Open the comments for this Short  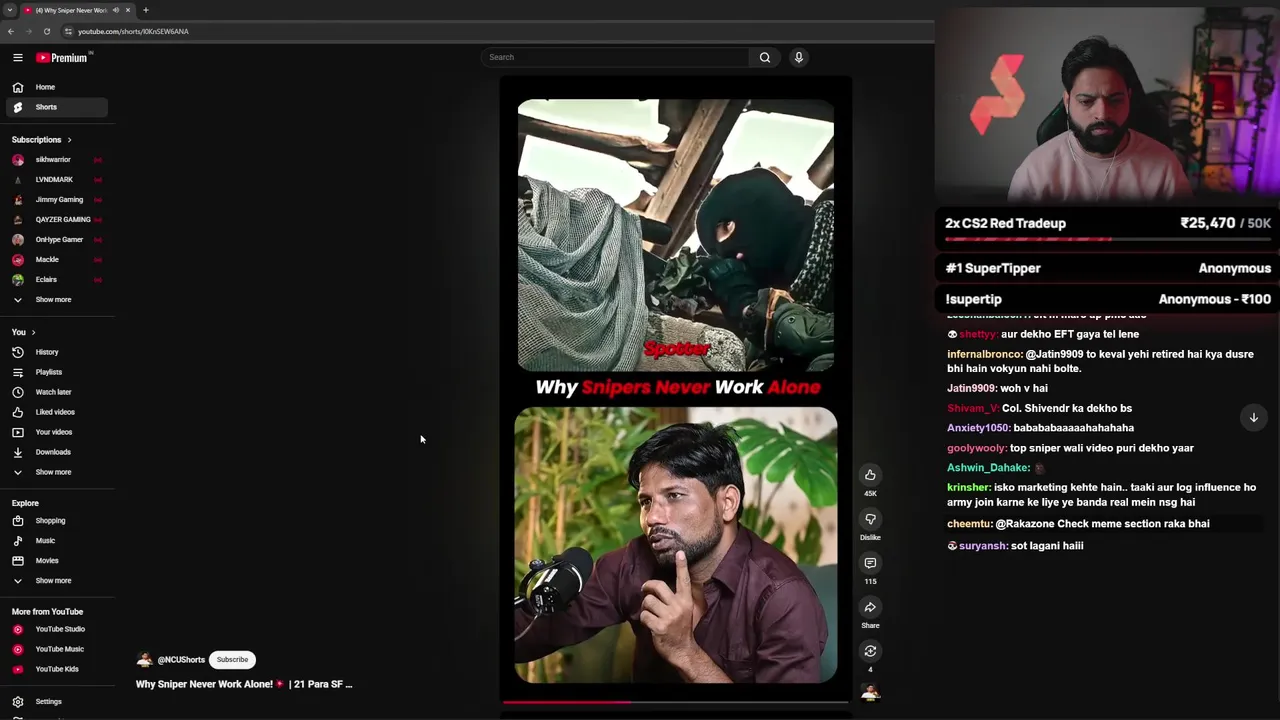[x=870, y=563]
